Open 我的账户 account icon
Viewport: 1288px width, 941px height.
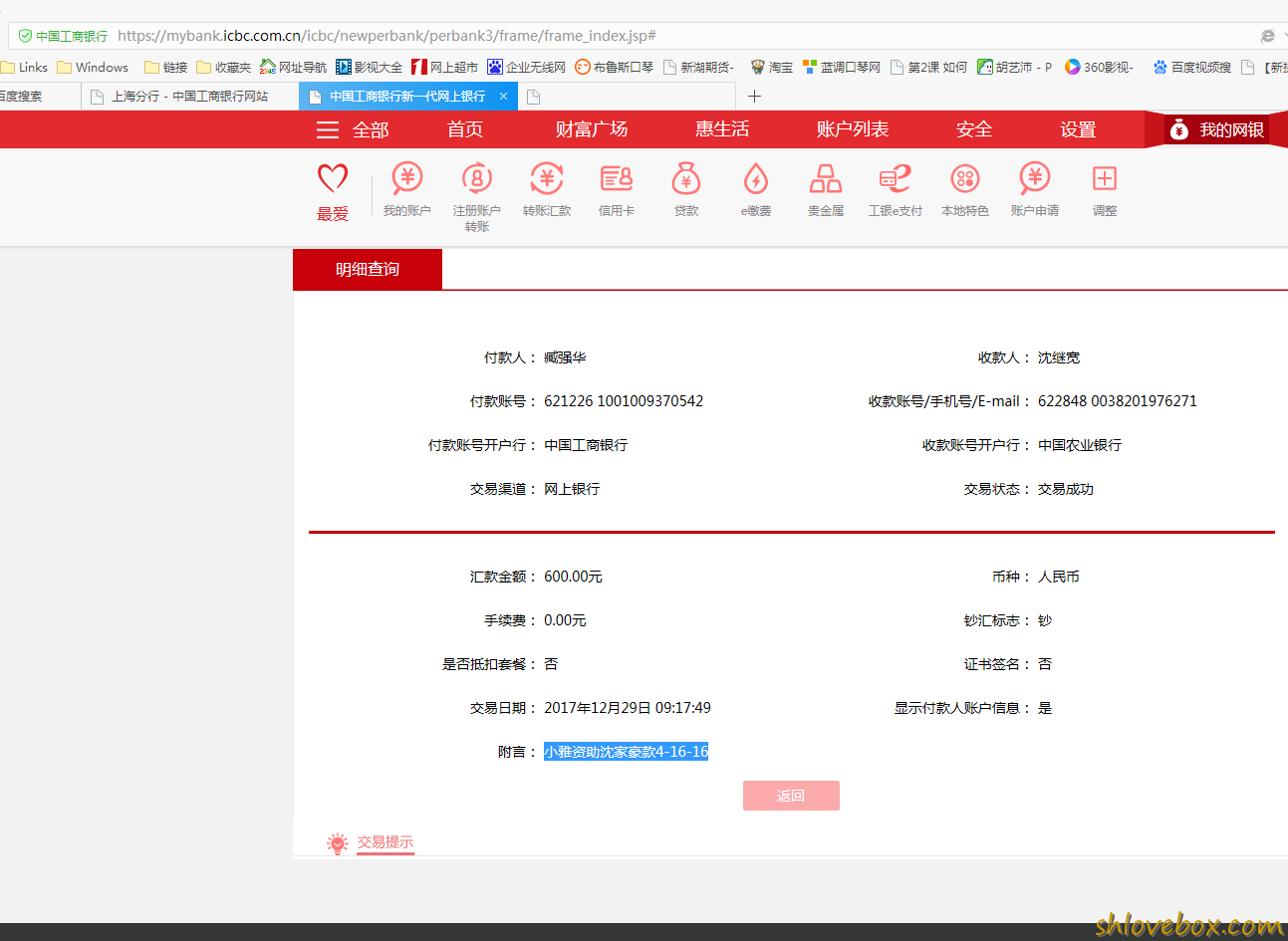click(x=406, y=178)
